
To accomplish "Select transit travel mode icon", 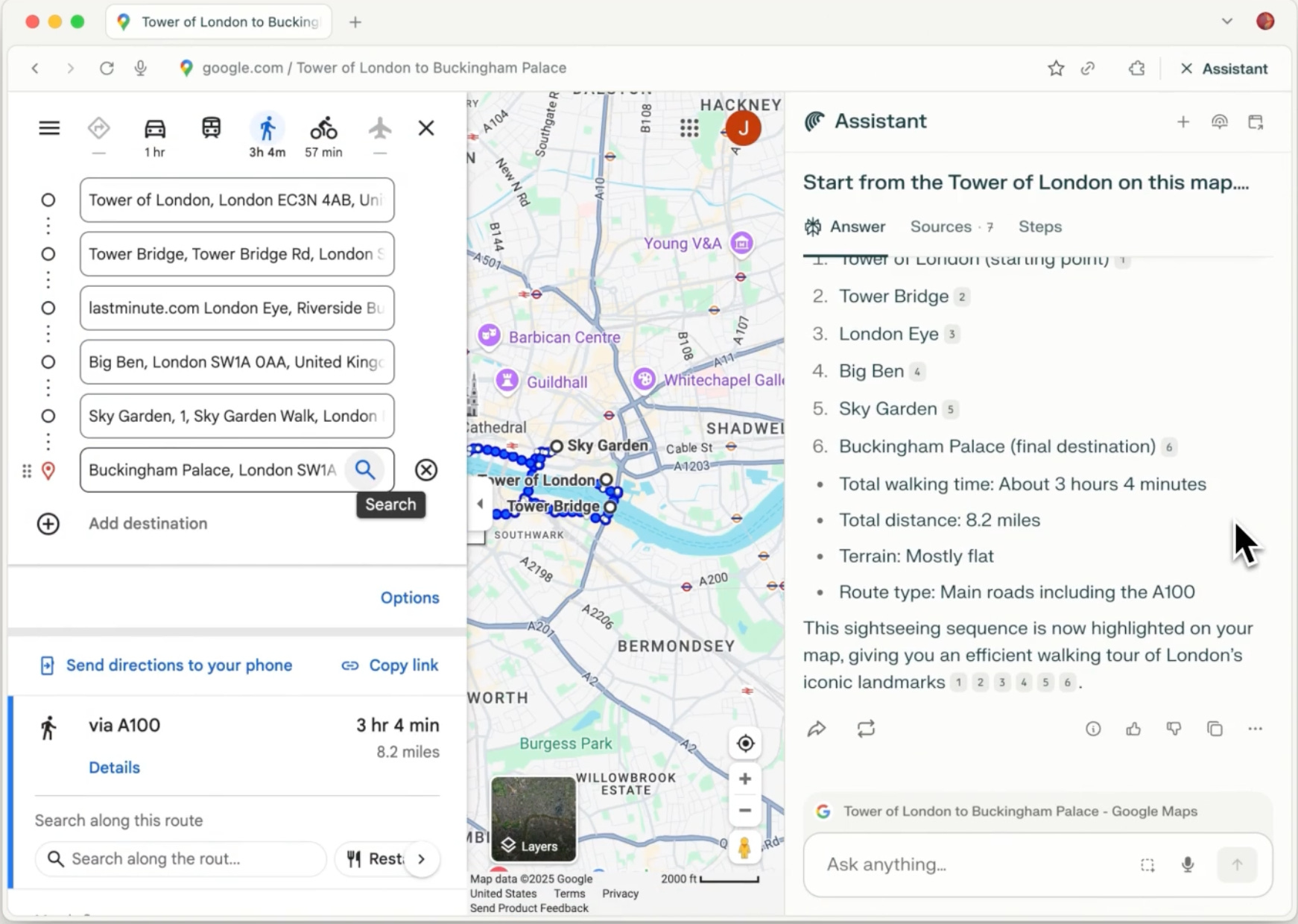I will coord(211,128).
